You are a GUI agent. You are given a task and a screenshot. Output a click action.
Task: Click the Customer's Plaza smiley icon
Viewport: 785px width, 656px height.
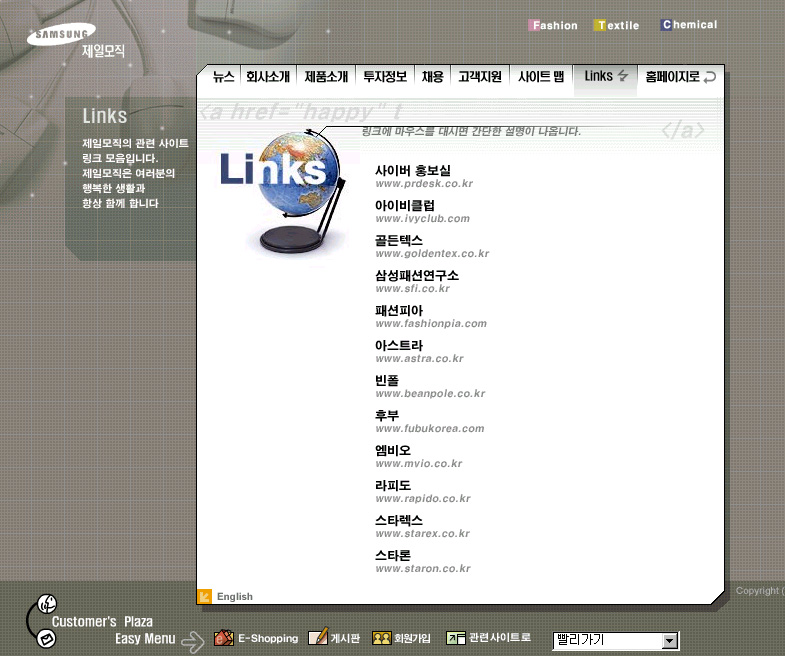48,604
